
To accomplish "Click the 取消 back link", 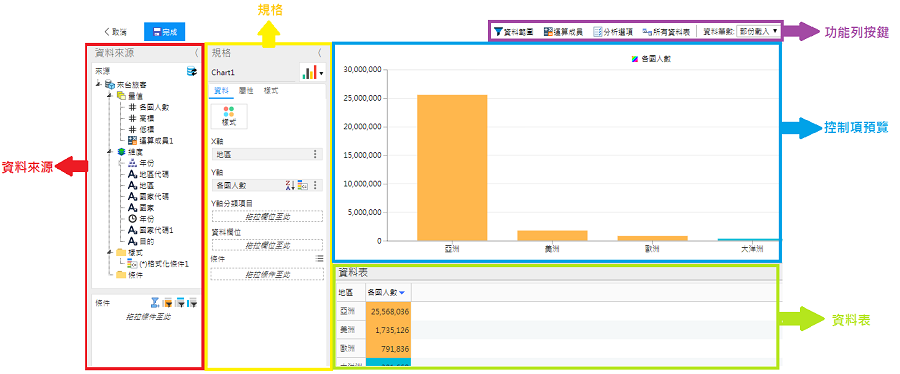I will (115, 32).
